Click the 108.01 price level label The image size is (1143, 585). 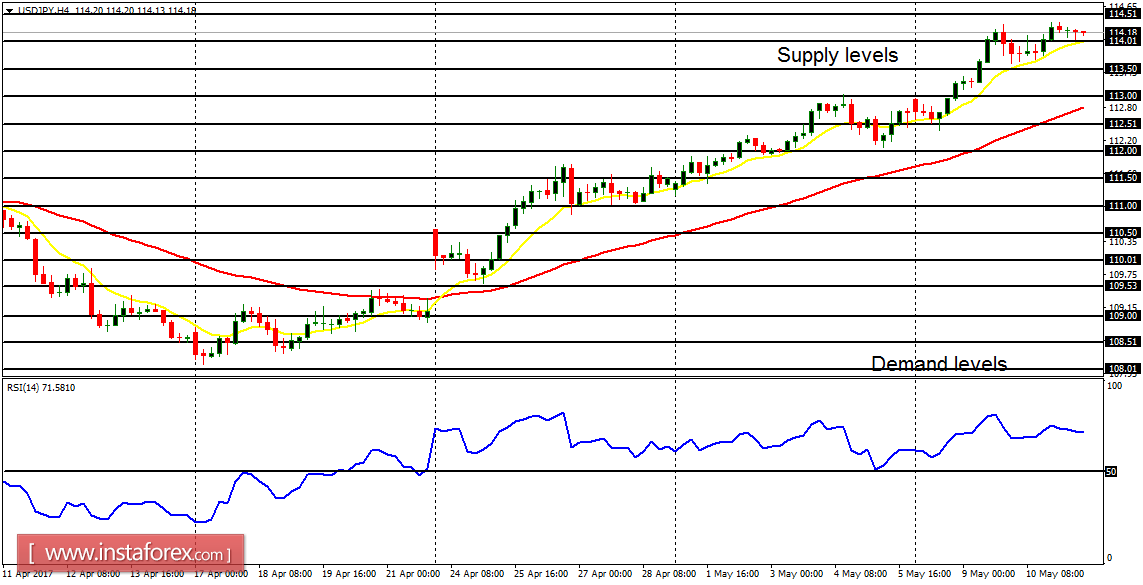[1123, 369]
